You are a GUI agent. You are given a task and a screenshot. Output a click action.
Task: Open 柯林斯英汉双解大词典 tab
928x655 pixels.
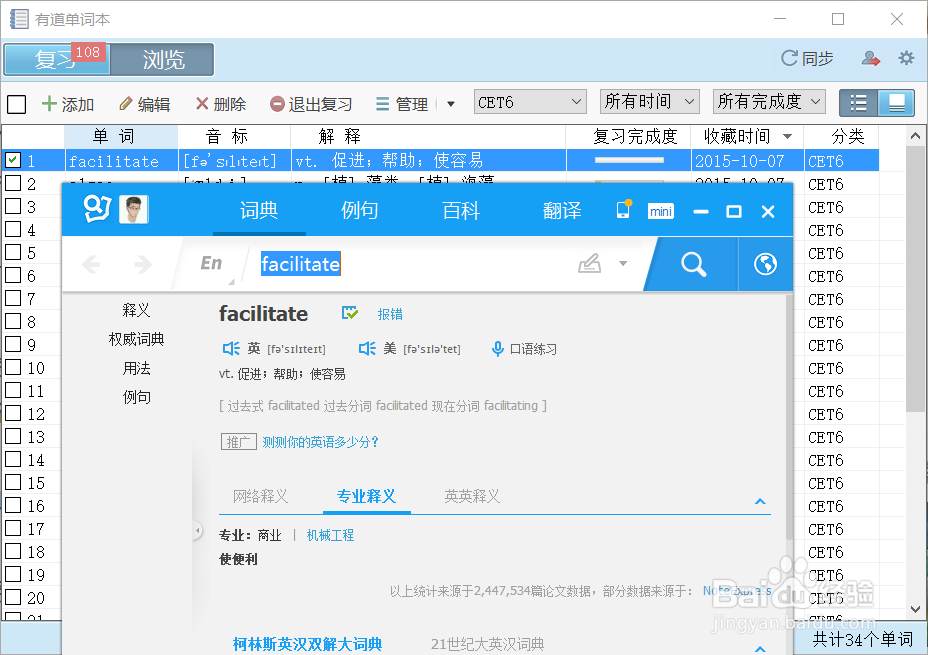click(307, 644)
